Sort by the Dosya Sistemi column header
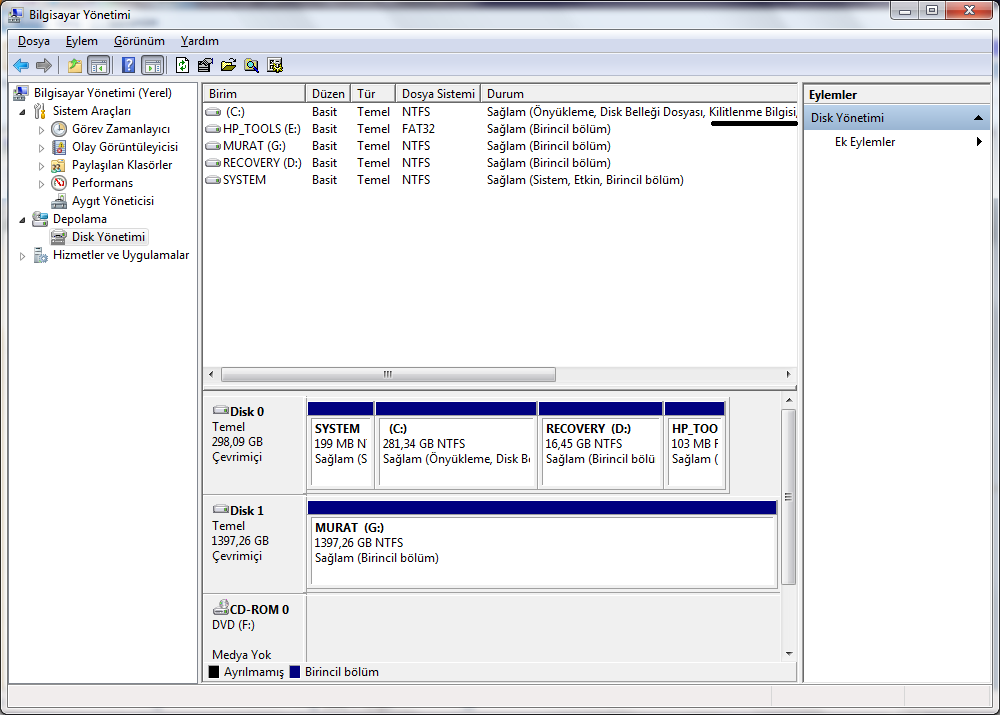Image resolution: width=1000 pixels, height=715 pixels. 438,94
